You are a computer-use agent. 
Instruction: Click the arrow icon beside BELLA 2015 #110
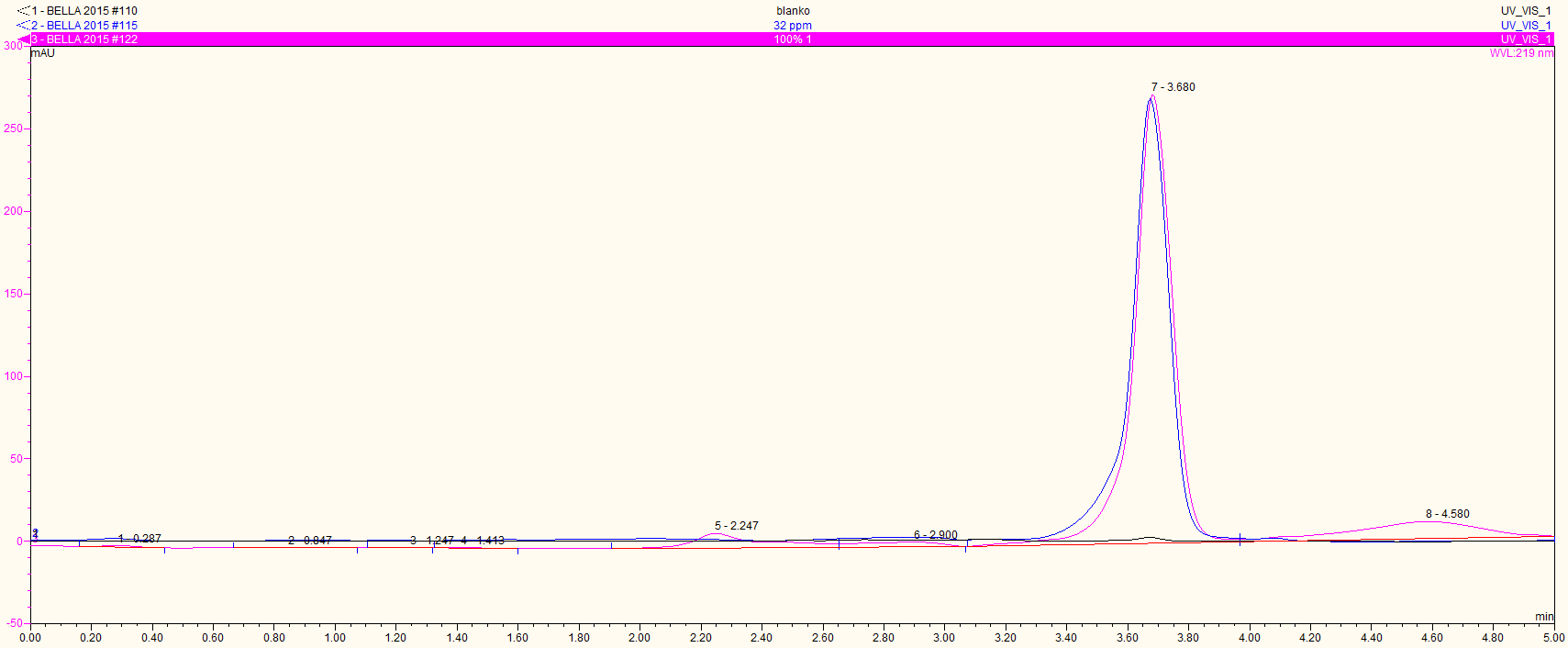[23, 11]
